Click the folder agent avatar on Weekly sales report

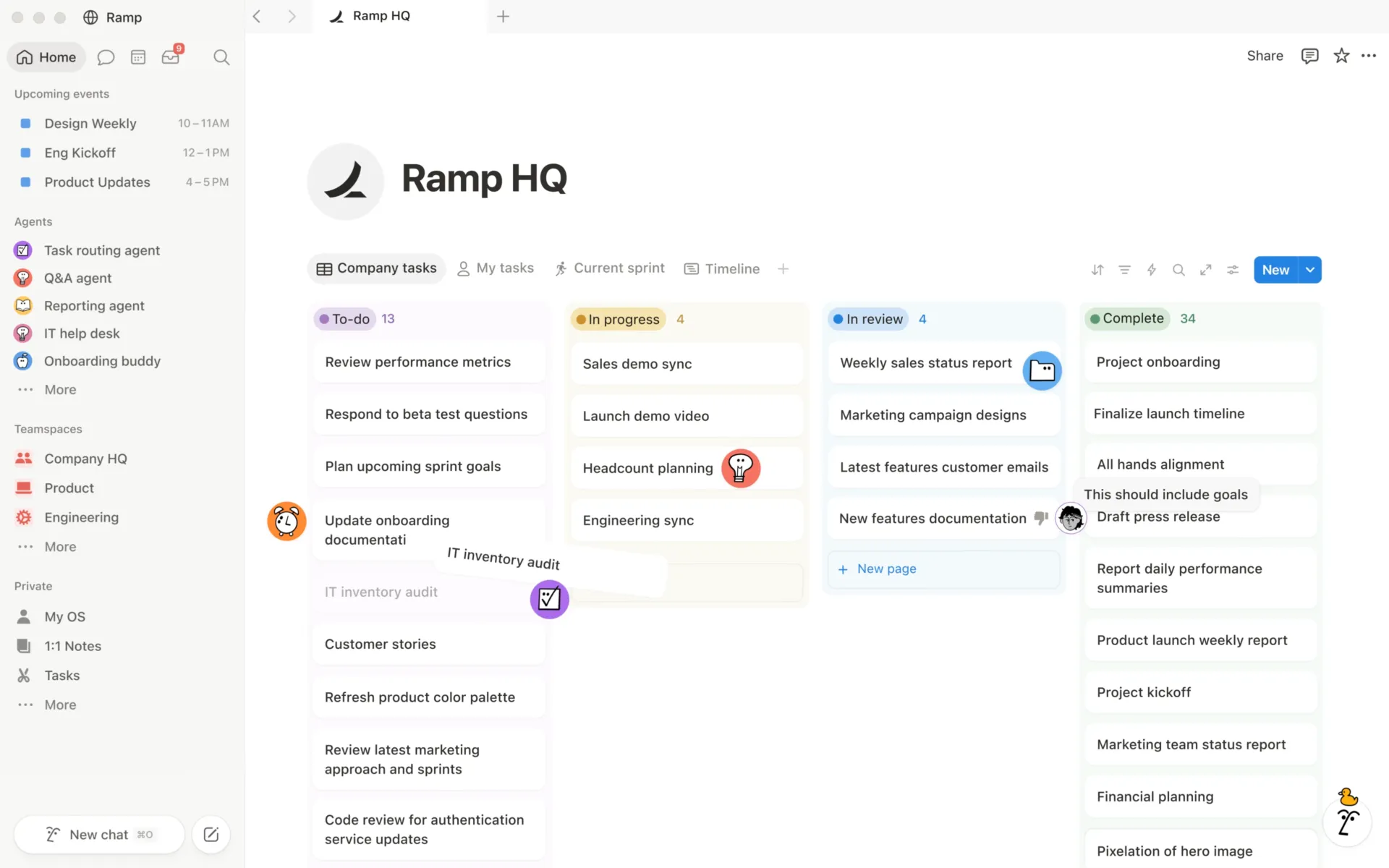pyautogui.click(x=1042, y=371)
